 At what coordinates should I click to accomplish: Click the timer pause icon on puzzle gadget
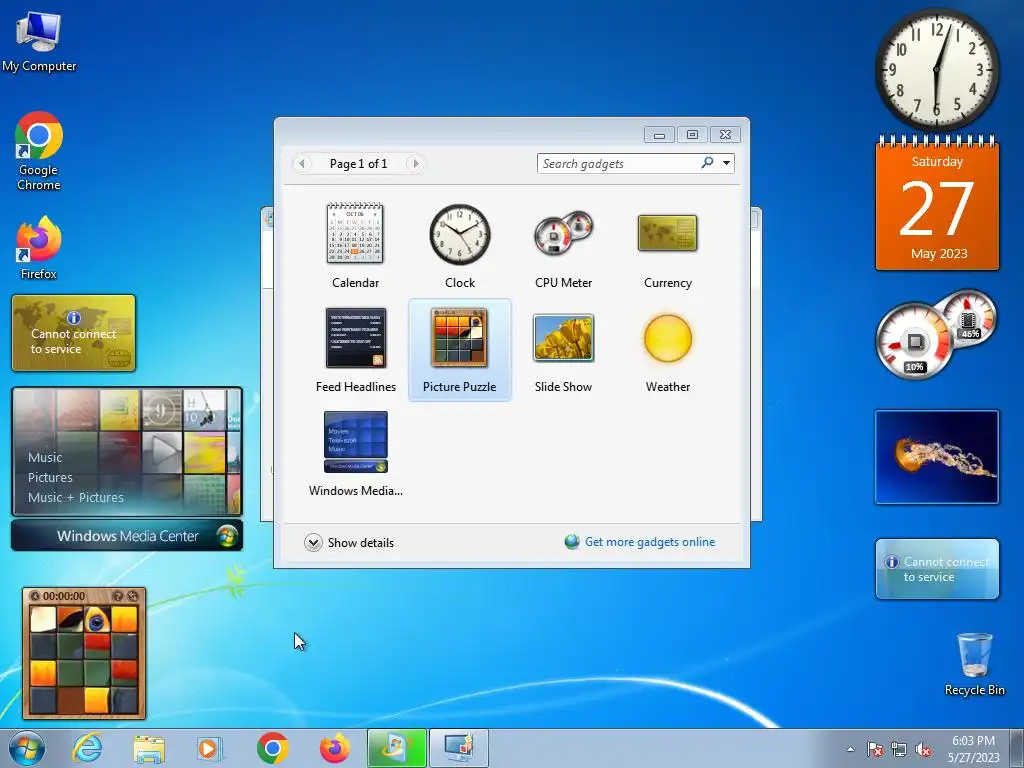[35, 596]
